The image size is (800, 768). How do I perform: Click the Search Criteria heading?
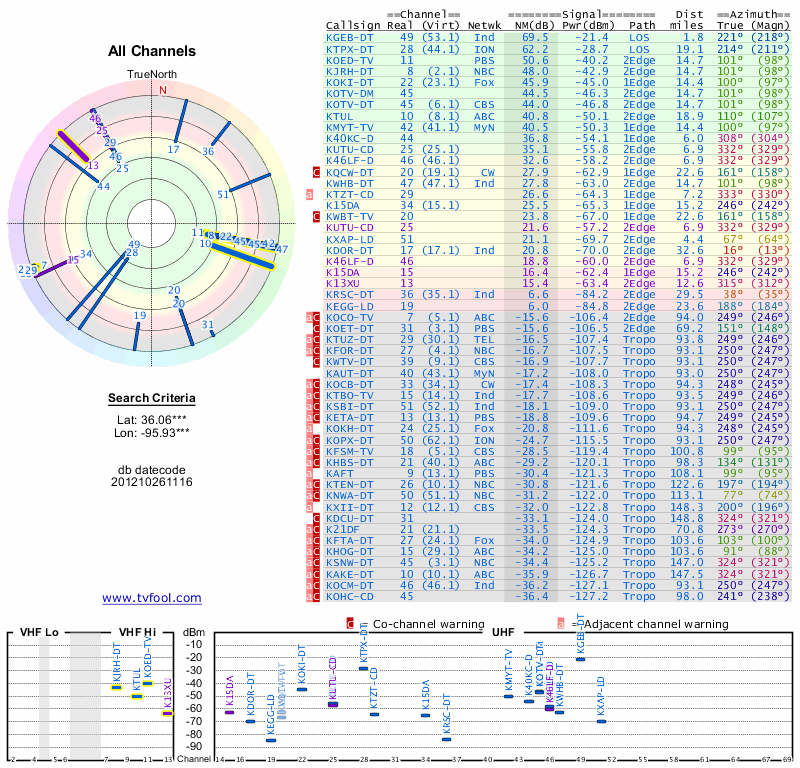coord(152,398)
